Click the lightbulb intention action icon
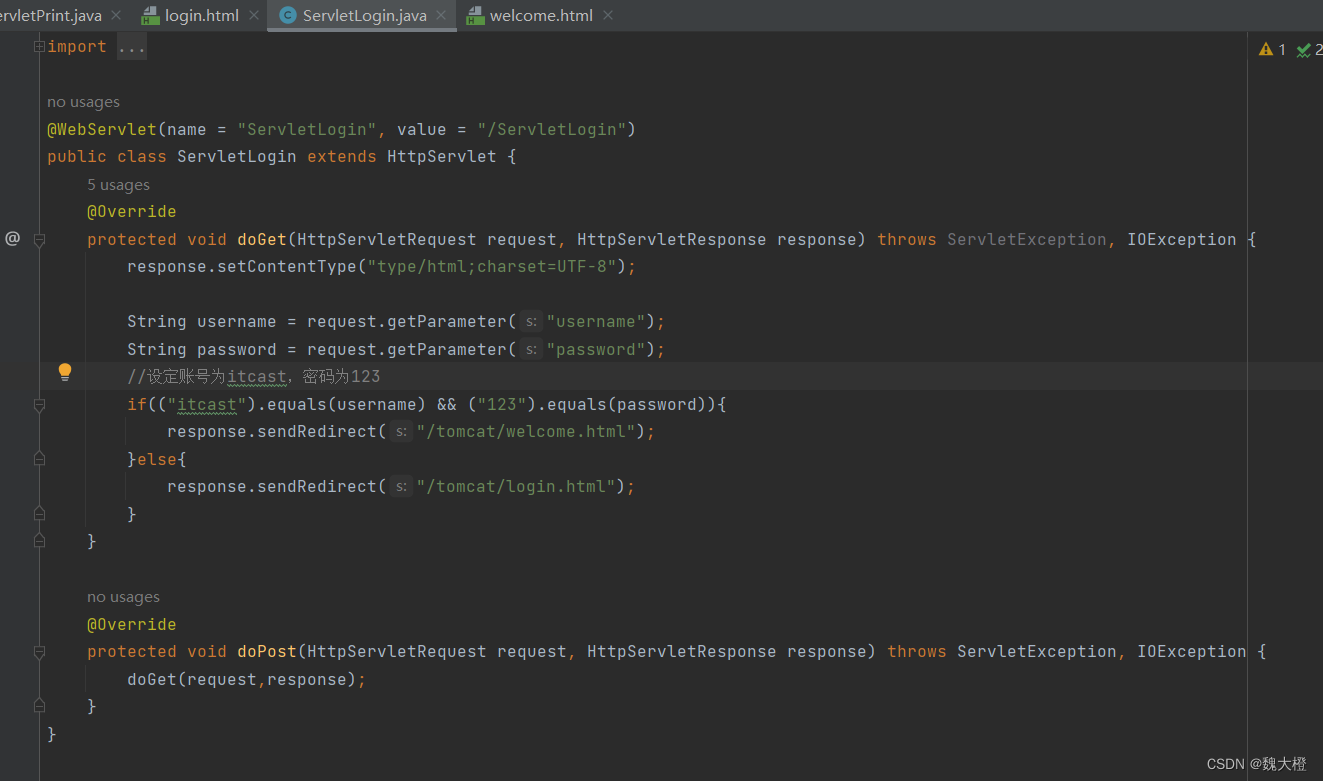 pyautogui.click(x=64, y=371)
